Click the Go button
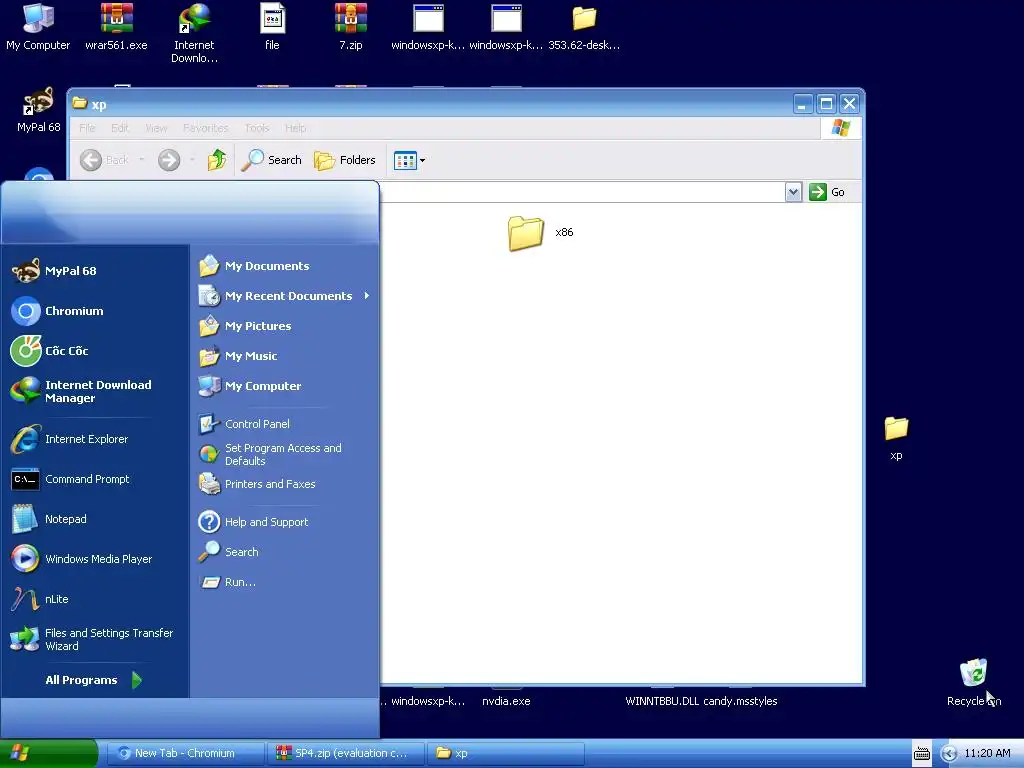Viewport: 1024px width, 768px height. (827, 192)
